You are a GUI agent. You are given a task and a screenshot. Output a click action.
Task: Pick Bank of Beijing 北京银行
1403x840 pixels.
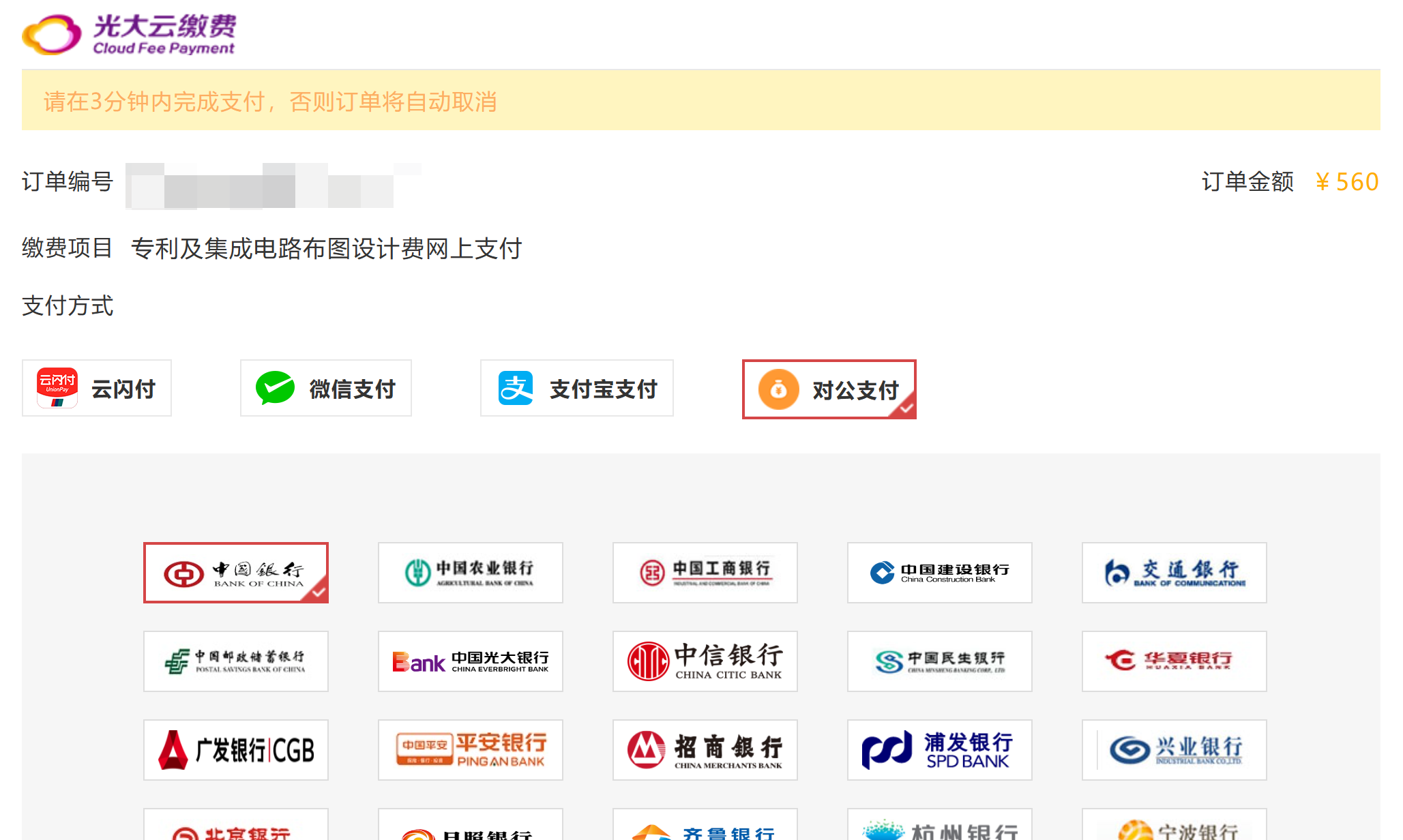coord(236,825)
